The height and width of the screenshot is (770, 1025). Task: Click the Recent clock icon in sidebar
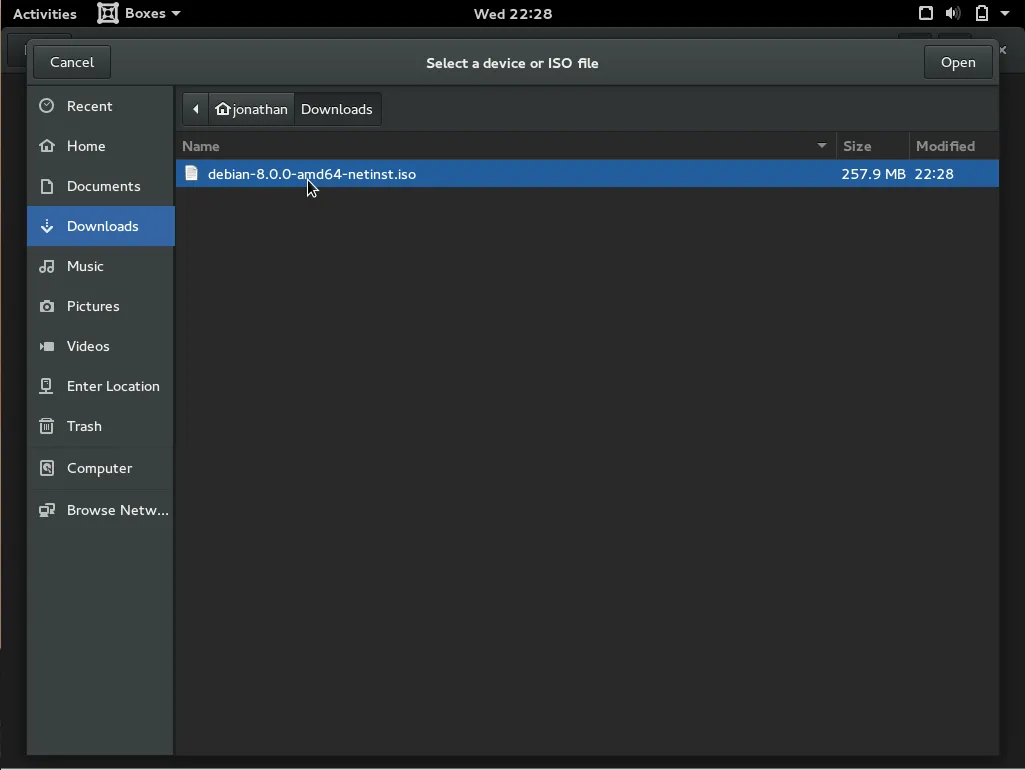coord(47,106)
